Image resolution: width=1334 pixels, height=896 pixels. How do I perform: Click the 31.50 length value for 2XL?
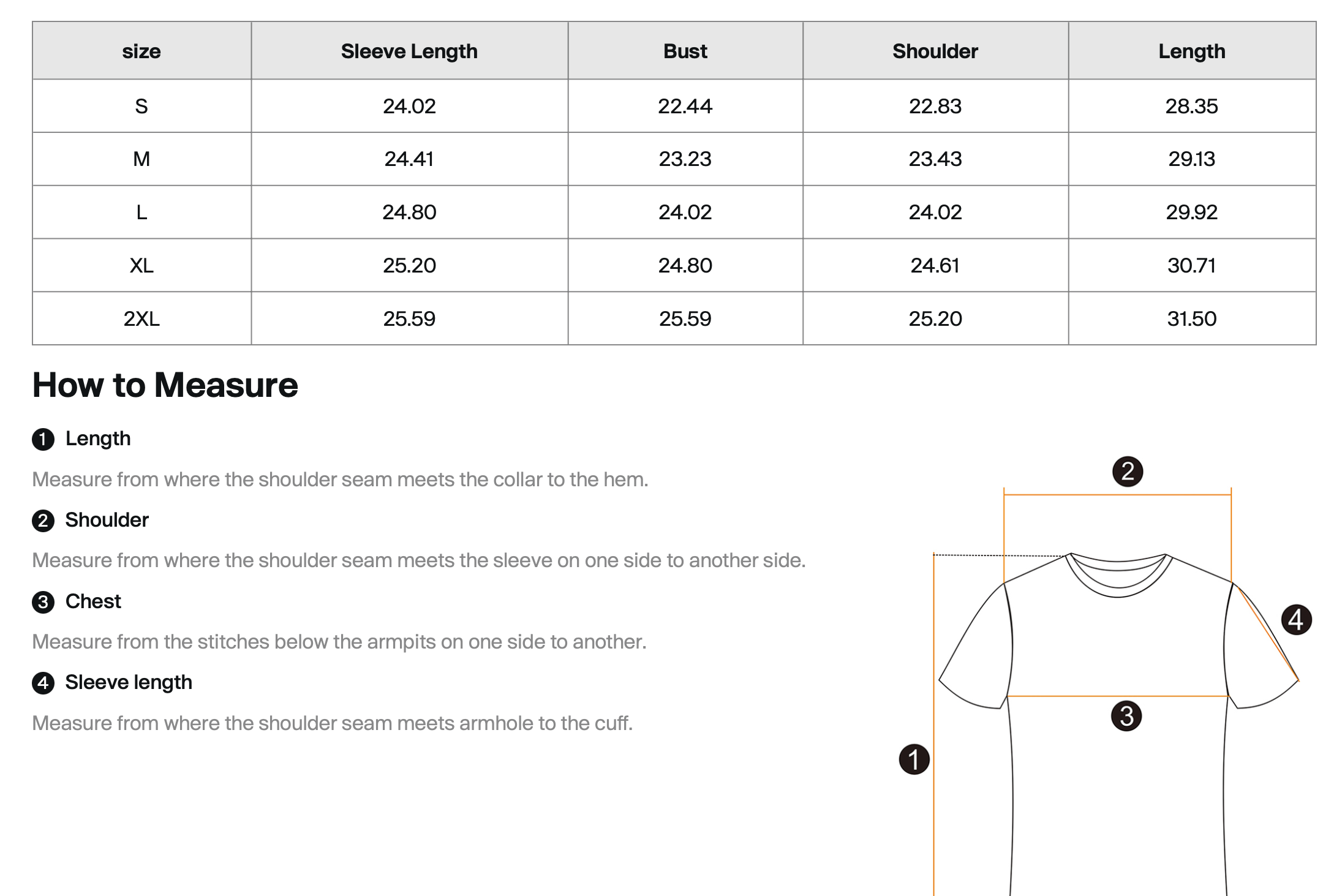(x=1191, y=318)
